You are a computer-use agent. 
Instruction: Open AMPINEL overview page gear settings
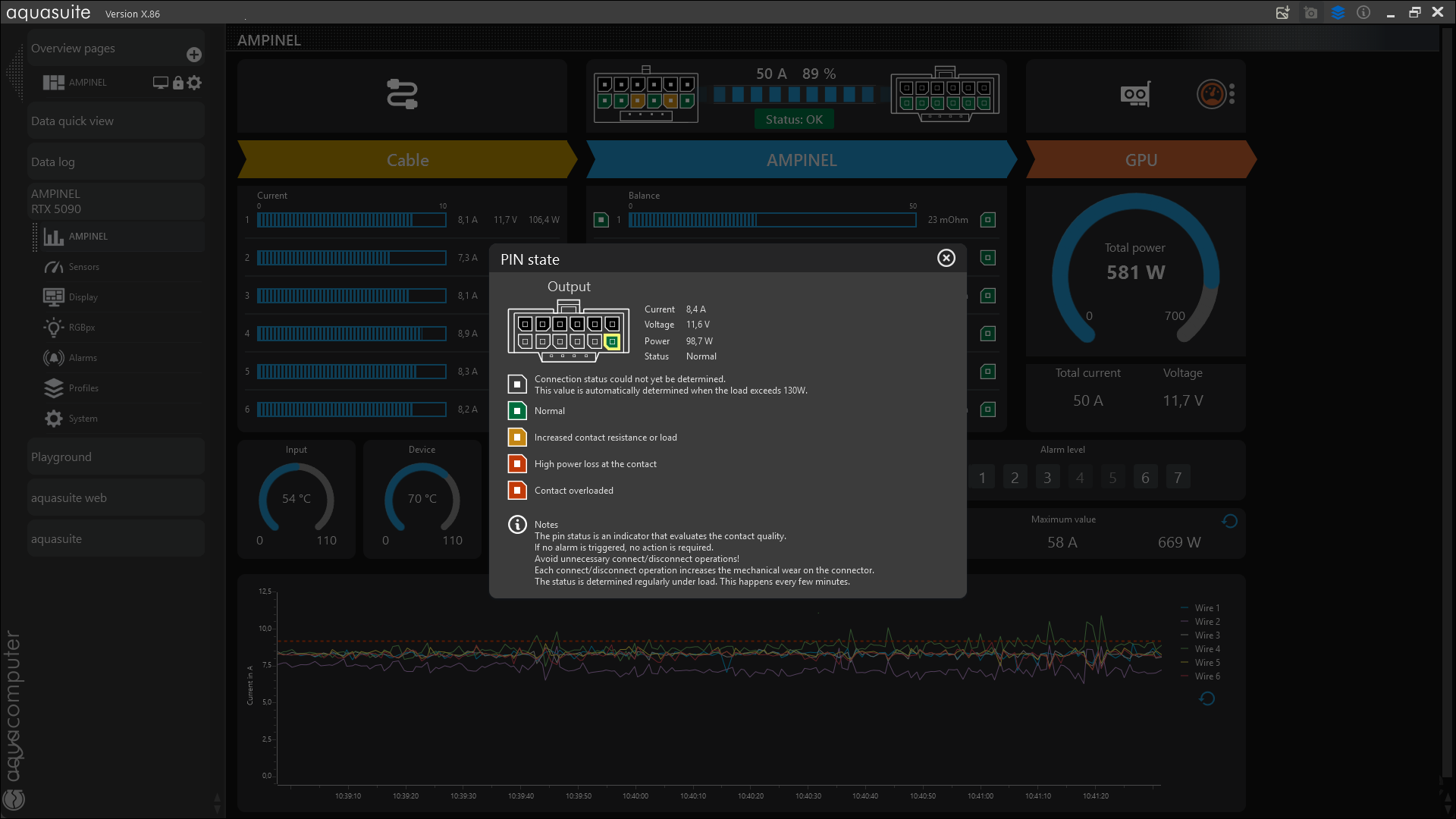(x=195, y=83)
